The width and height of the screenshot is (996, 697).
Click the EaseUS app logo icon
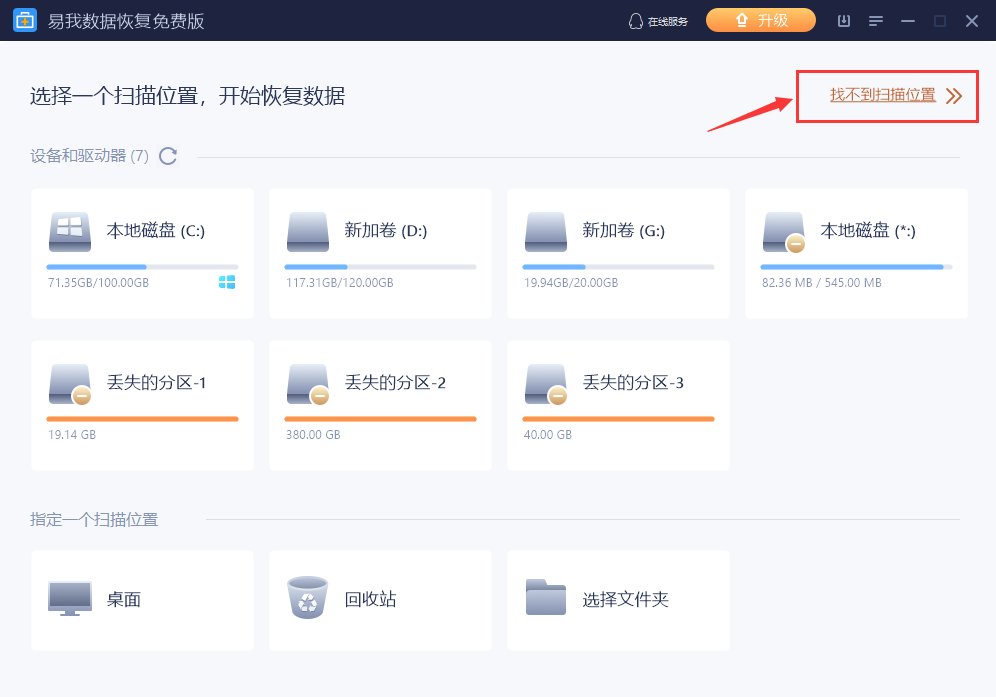click(x=25, y=20)
